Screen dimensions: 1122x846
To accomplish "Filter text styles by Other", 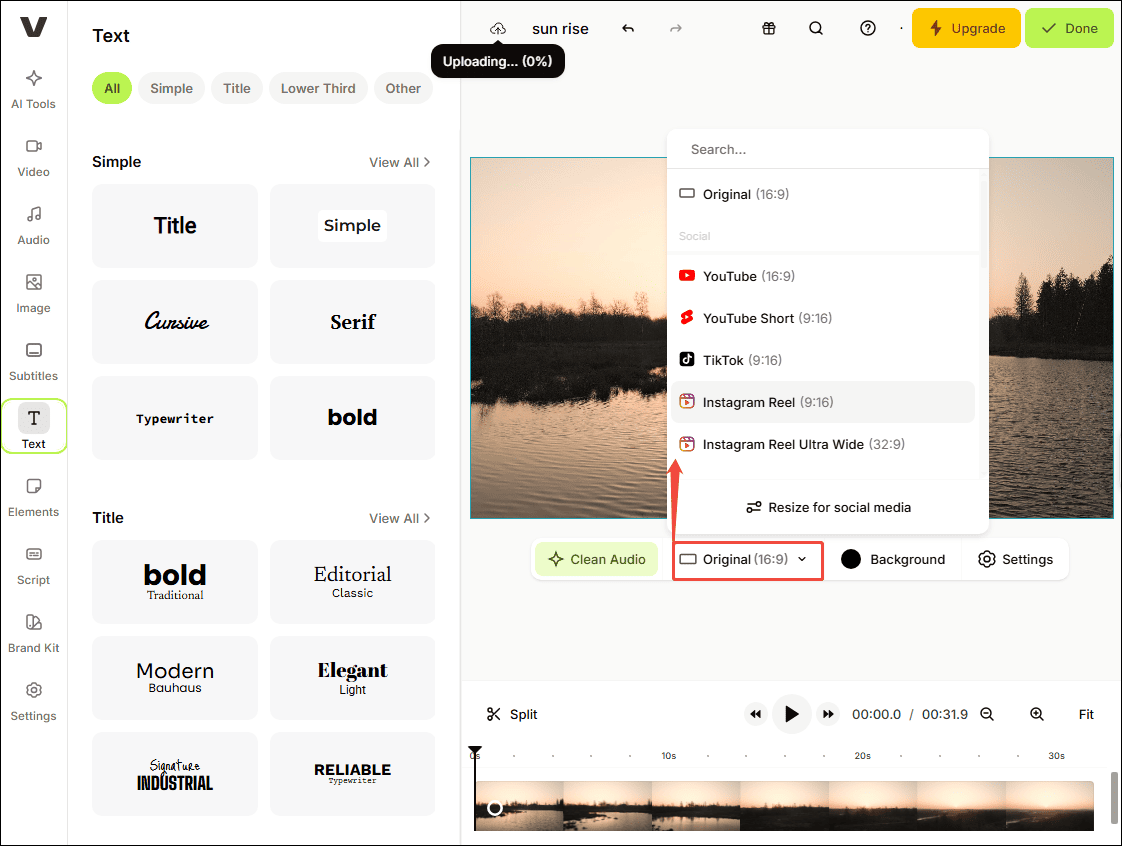I will tap(403, 89).
